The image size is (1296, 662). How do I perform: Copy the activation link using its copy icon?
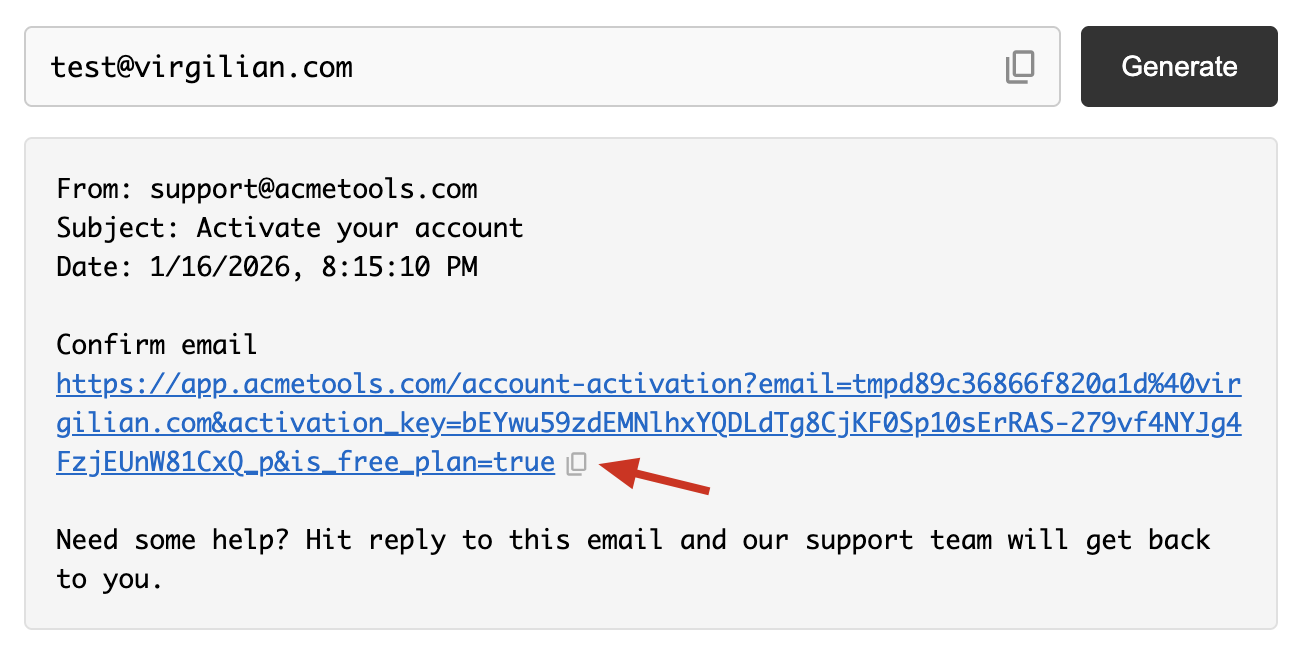tap(576, 463)
